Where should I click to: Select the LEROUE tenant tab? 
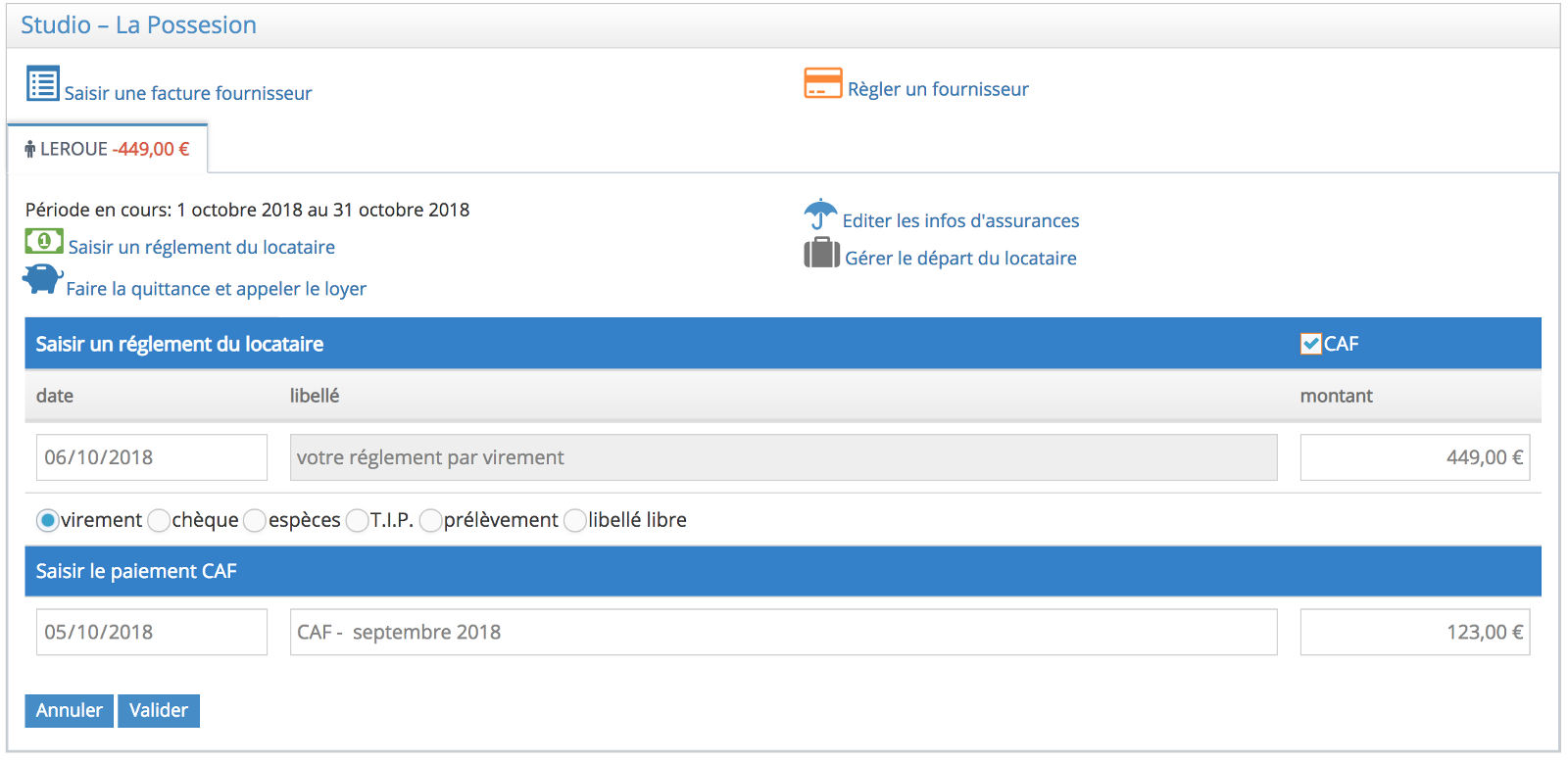point(108,149)
